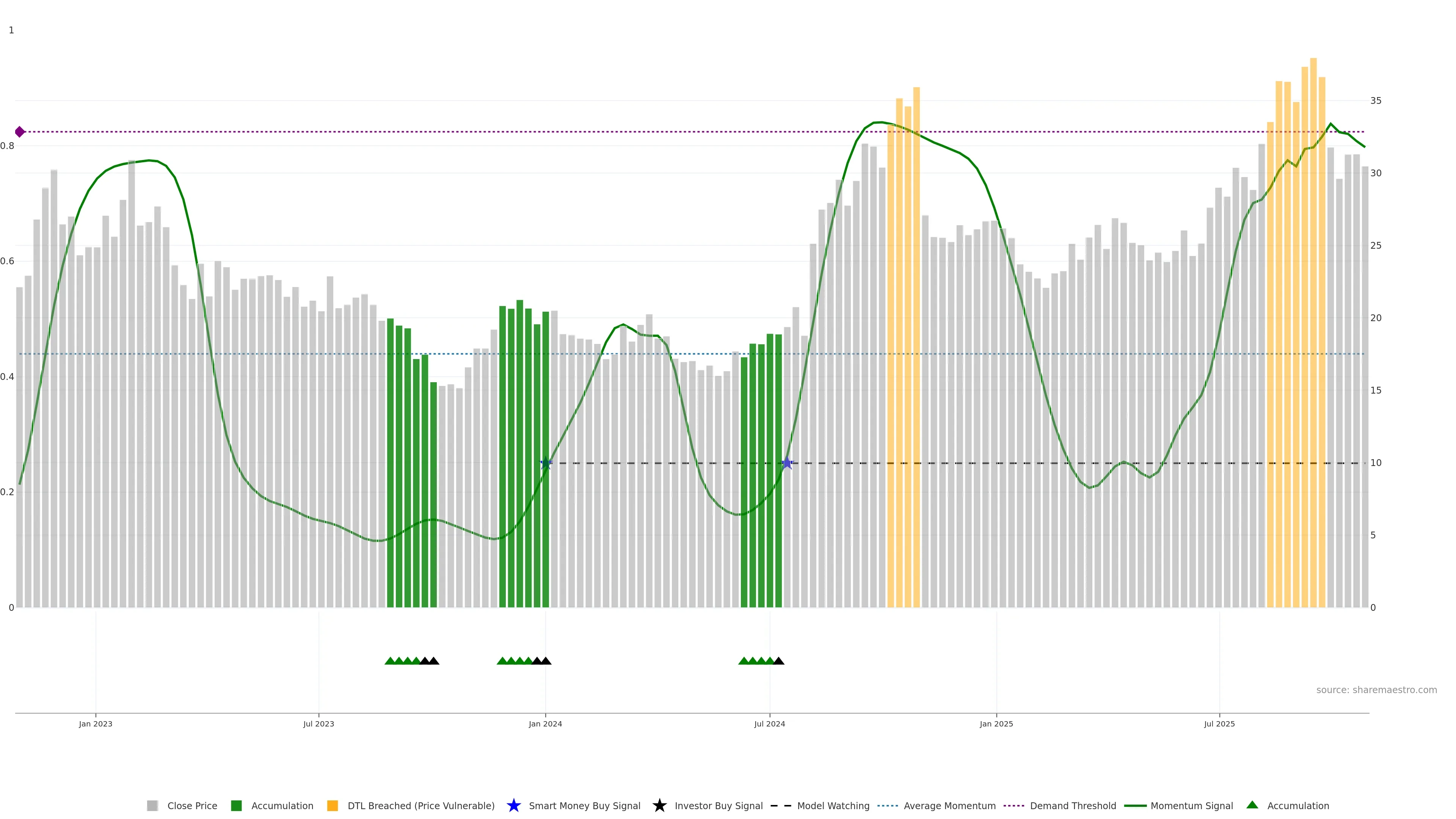The image size is (1456, 819).
Task: Click the Jul 2023 axis label
Action: click(x=318, y=723)
